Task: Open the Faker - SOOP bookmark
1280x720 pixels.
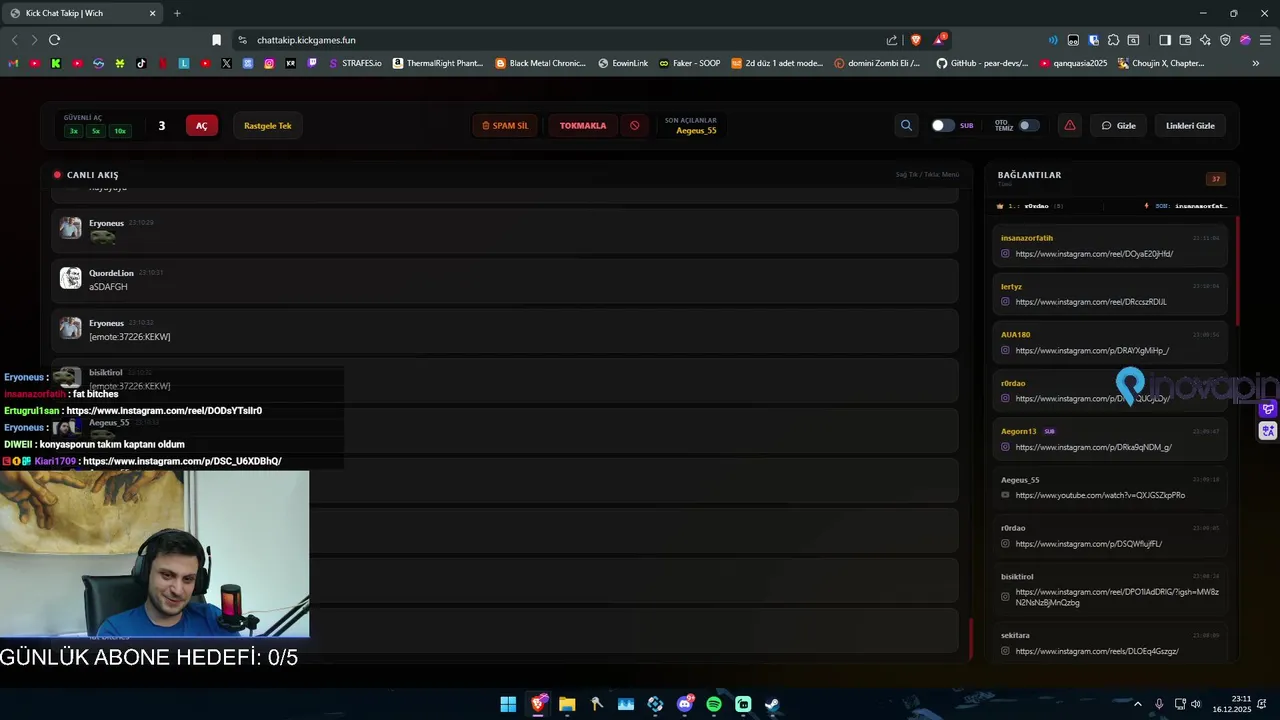Action: point(689,63)
